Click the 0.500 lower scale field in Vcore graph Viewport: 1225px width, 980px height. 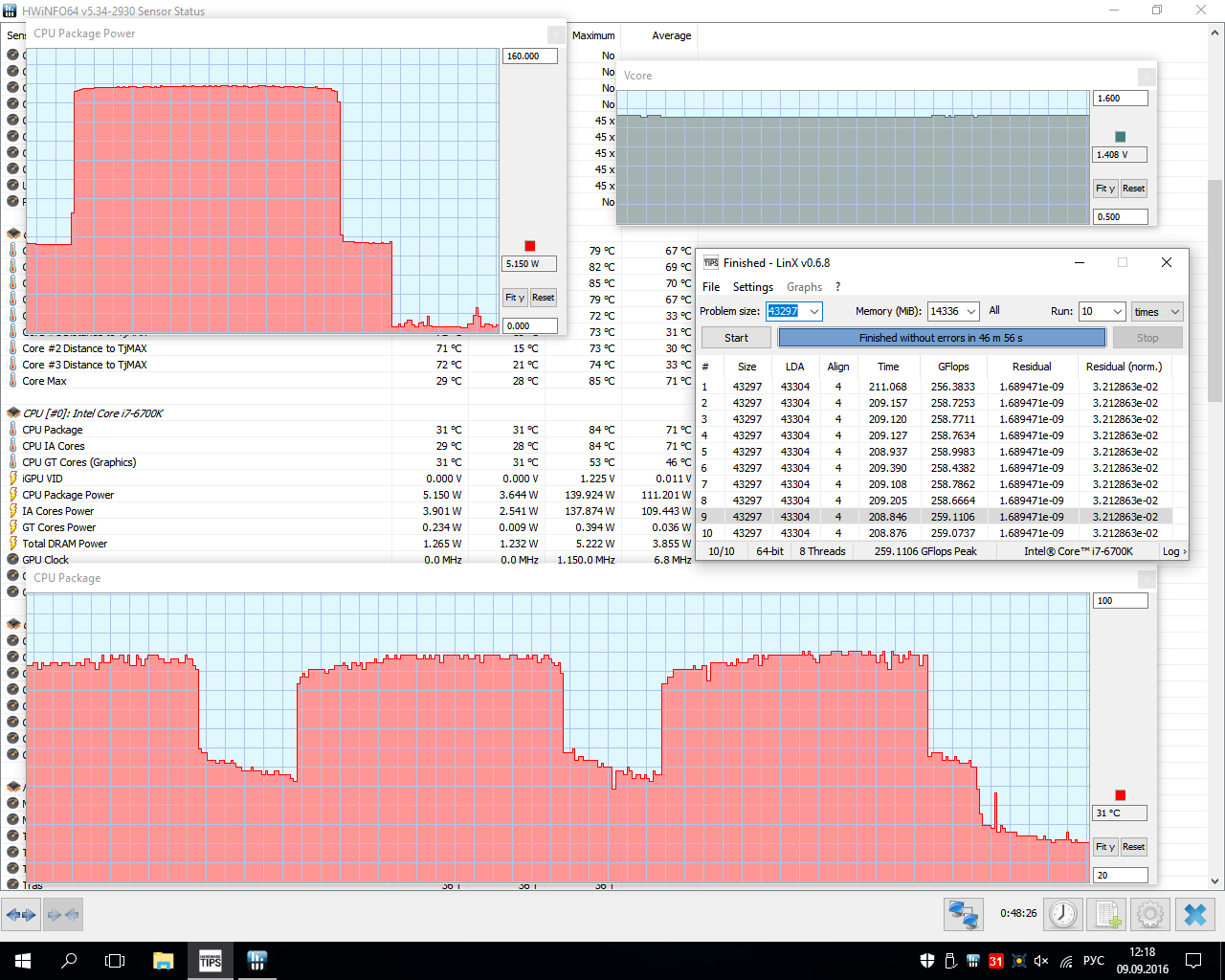[1121, 217]
